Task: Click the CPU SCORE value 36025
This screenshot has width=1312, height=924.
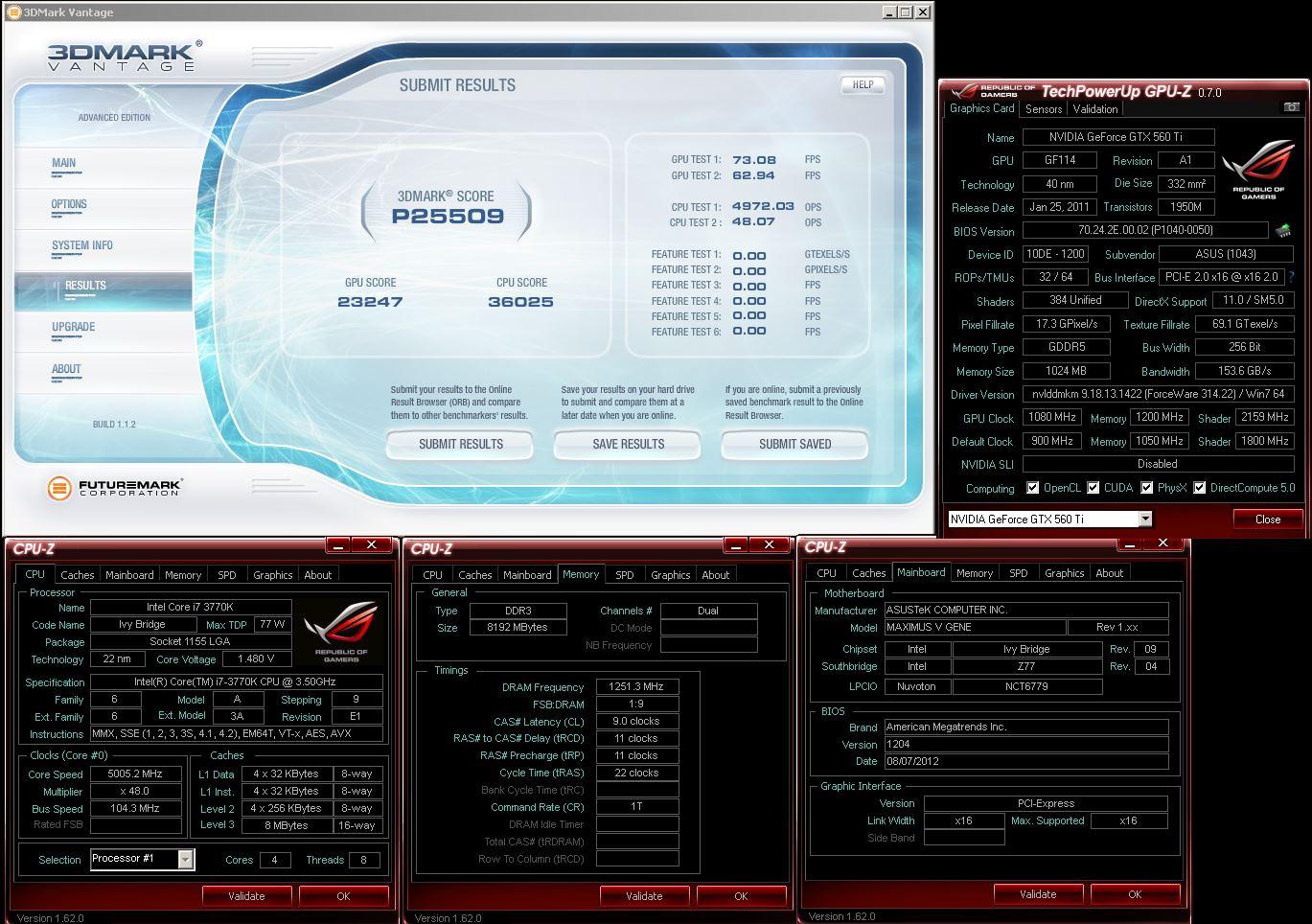Action: coord(520,302)
